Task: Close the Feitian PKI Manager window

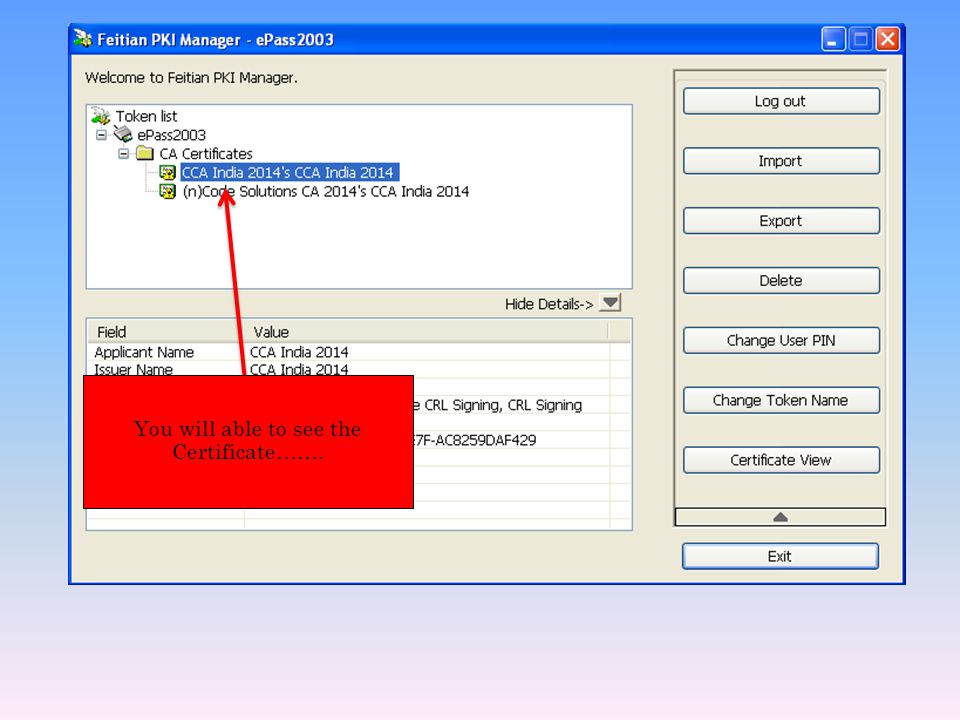Action: (x=888, y=39)
